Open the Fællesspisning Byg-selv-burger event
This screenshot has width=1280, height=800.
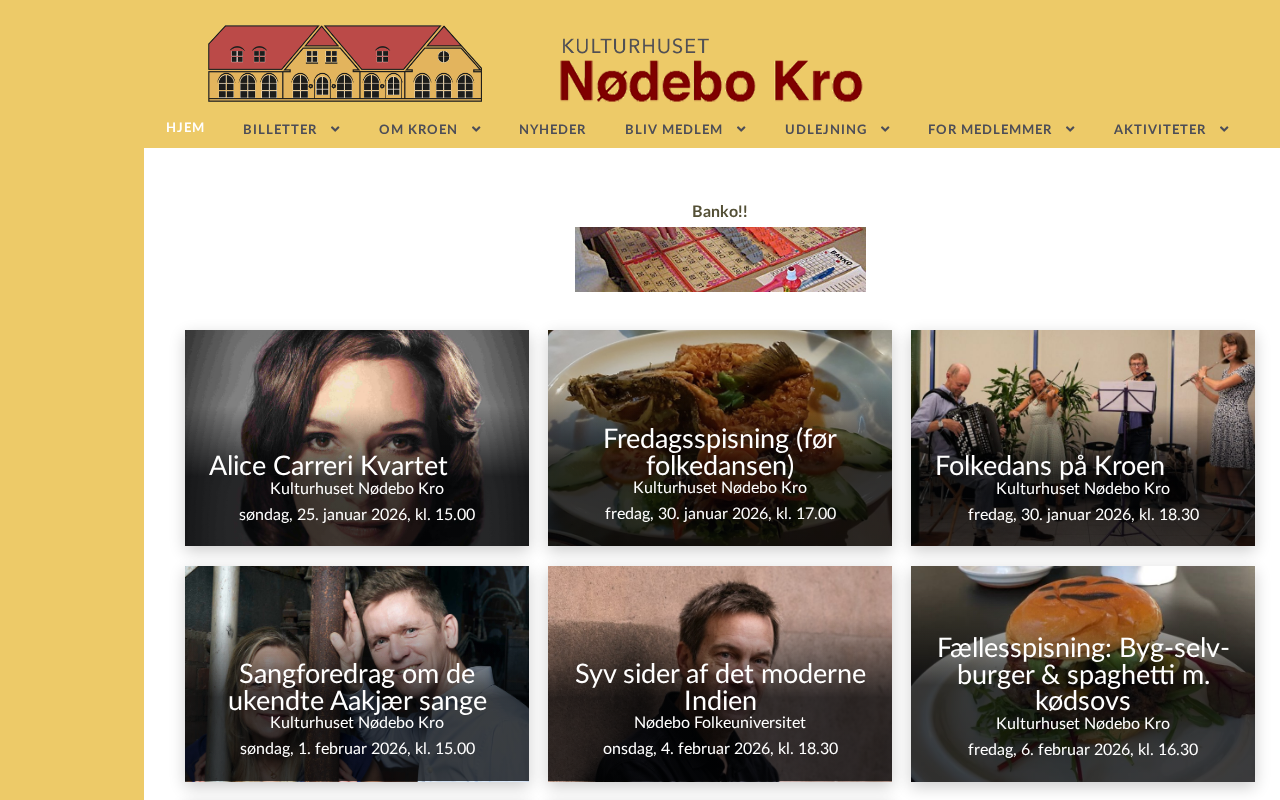pos(1083,674)
